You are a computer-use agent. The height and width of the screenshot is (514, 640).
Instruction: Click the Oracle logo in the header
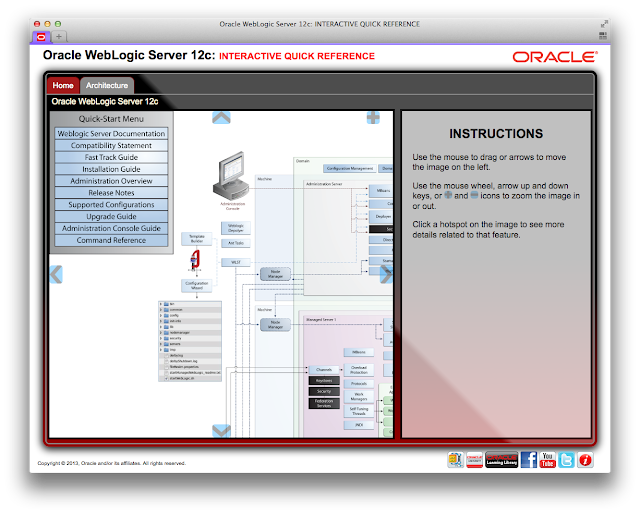[555, 57]
